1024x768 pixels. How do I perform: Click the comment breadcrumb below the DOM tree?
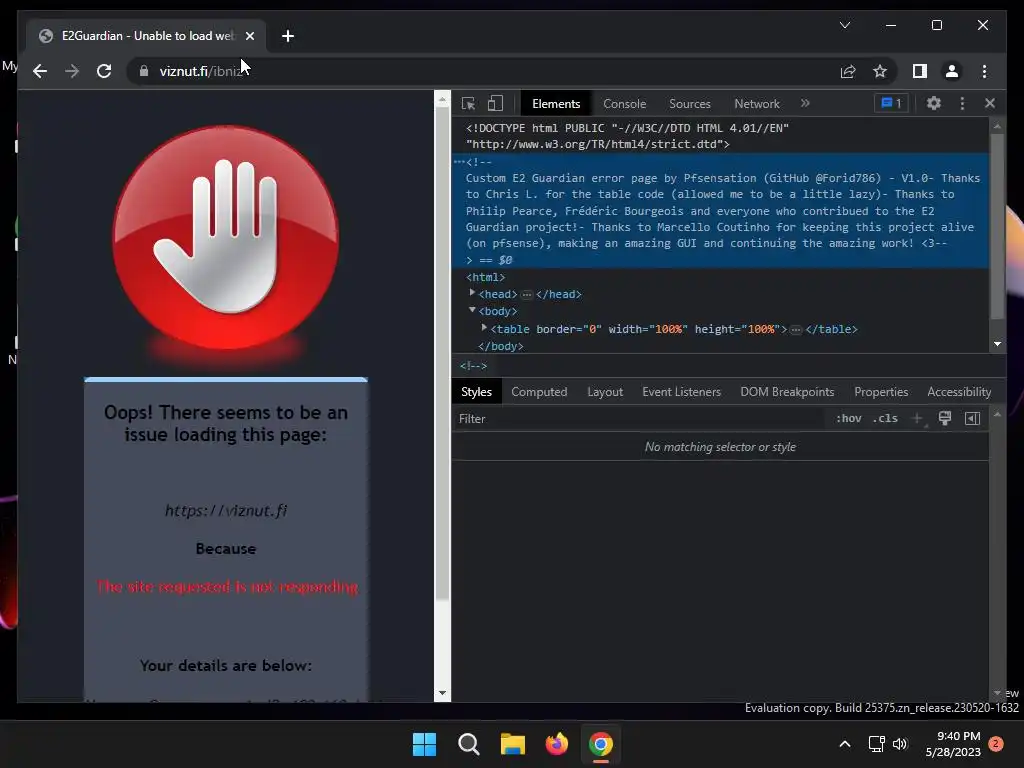(x=473, y=366)
